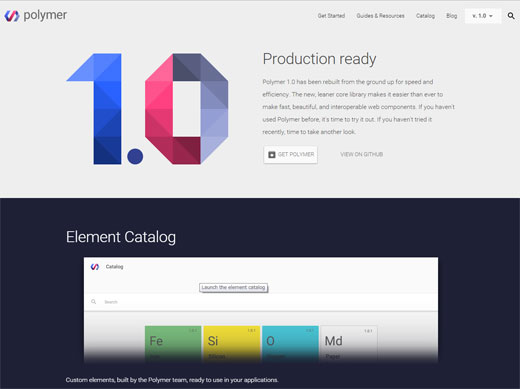Open the search magnifier icon in header

(x=511, y=16)
